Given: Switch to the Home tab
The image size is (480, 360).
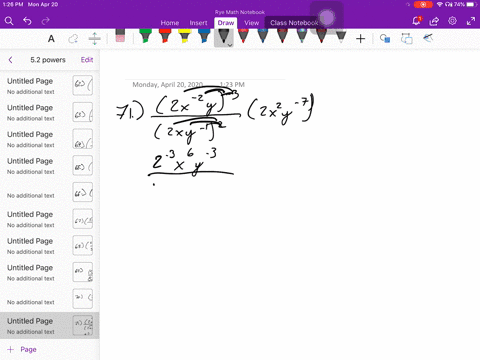Looking at the screenshot, I should (170, 23).
